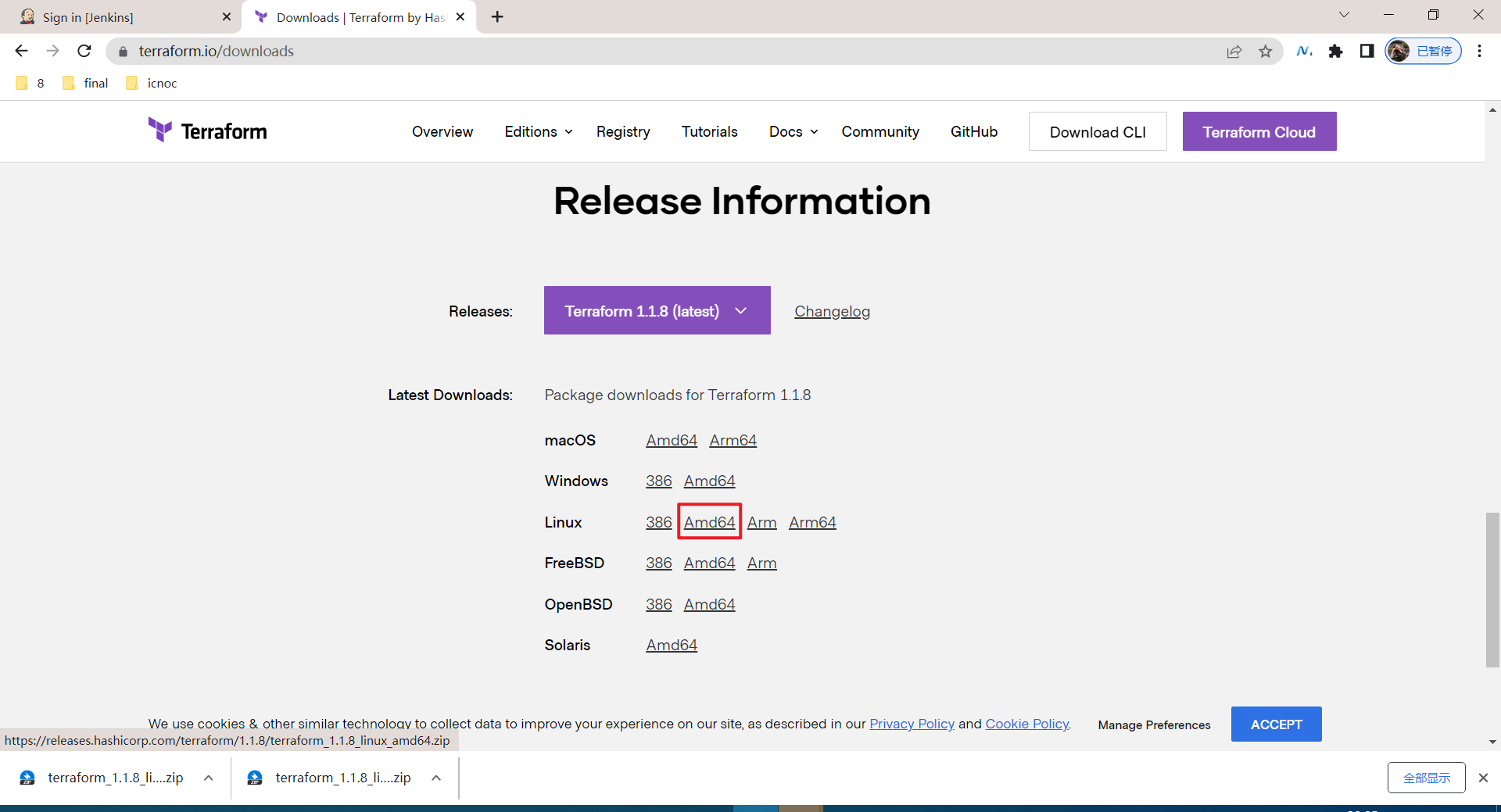Click the browser back arrow
The width and height of the screenshot is (1501, 812).
pos(21,51)
